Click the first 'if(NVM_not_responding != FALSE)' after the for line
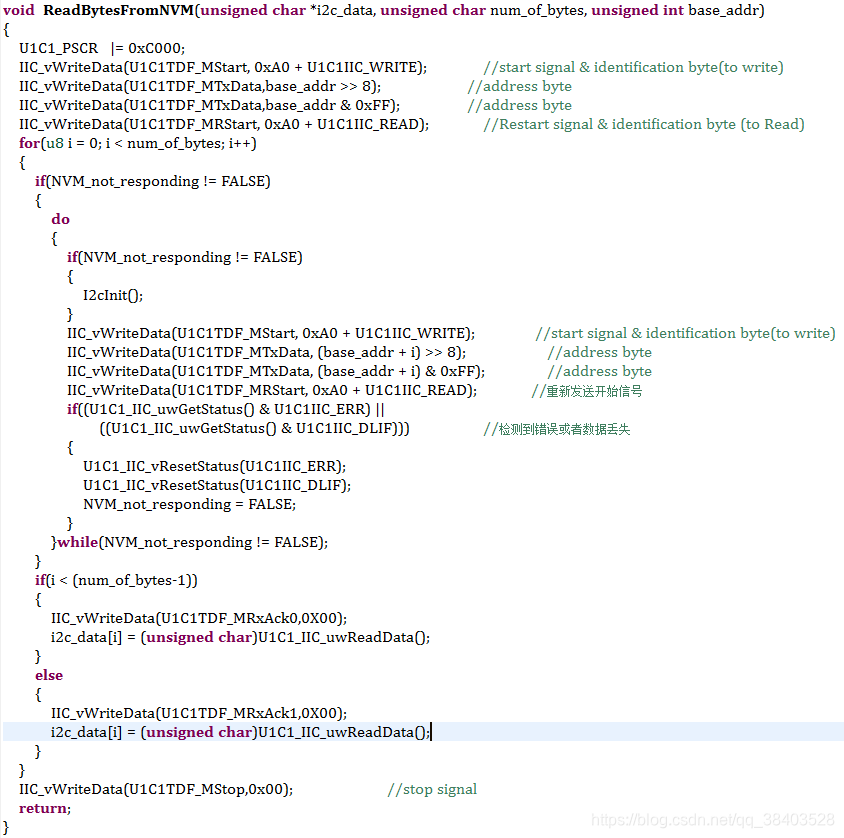The image size is (844, 838). (x=153, y=181)
